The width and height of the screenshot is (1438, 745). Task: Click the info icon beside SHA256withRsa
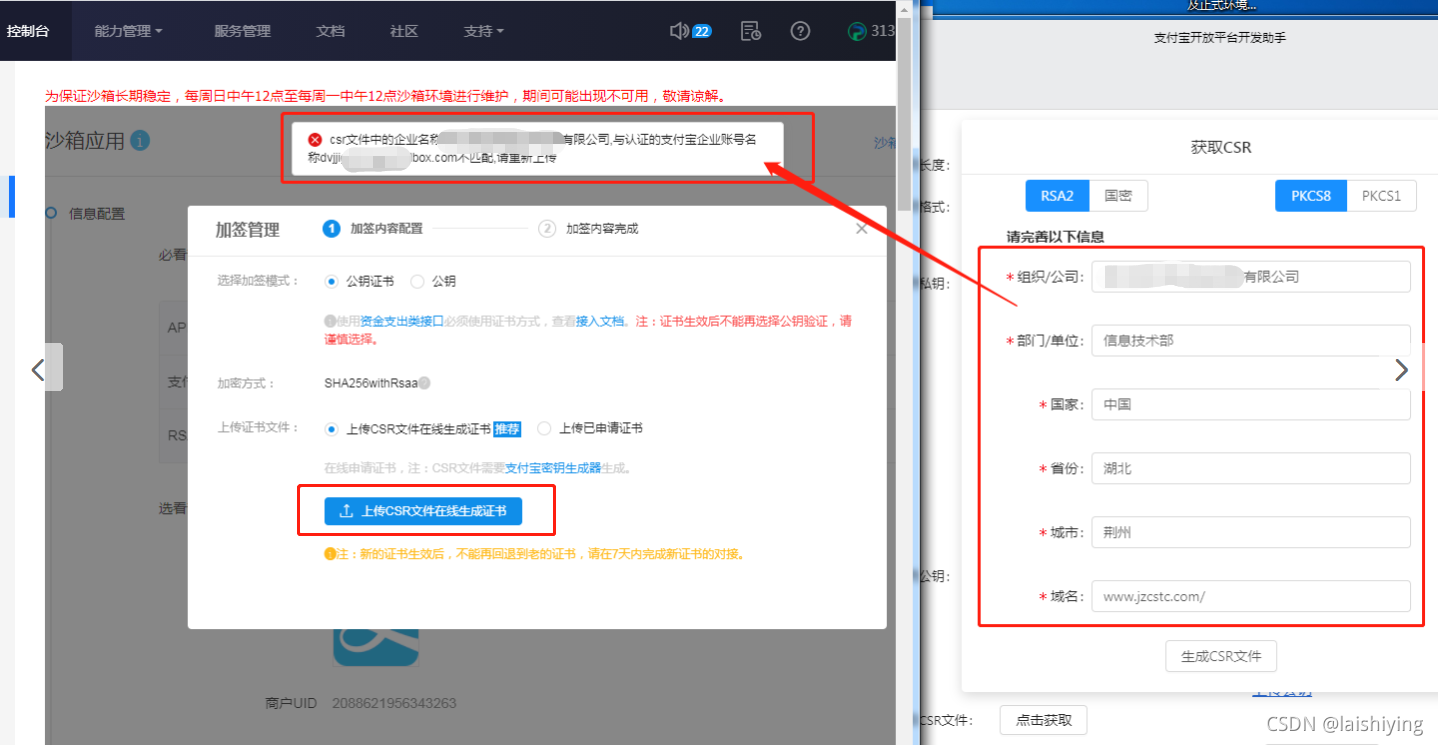click(x=425, y=383)
